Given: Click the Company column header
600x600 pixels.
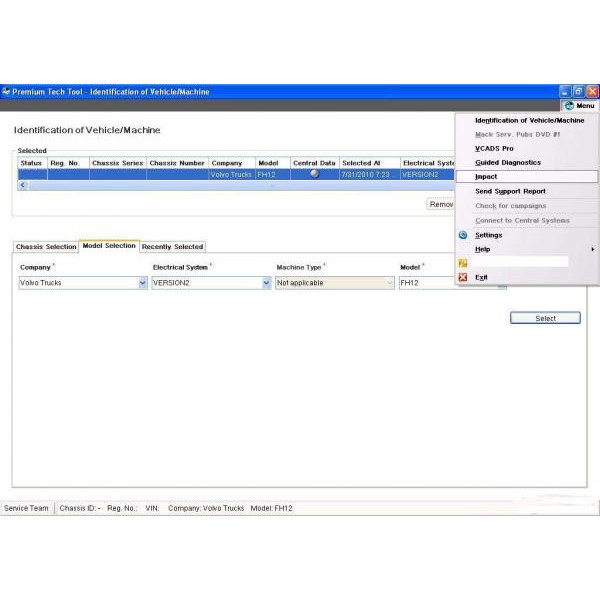Looking at the screenshot, I should pos(232,163).
